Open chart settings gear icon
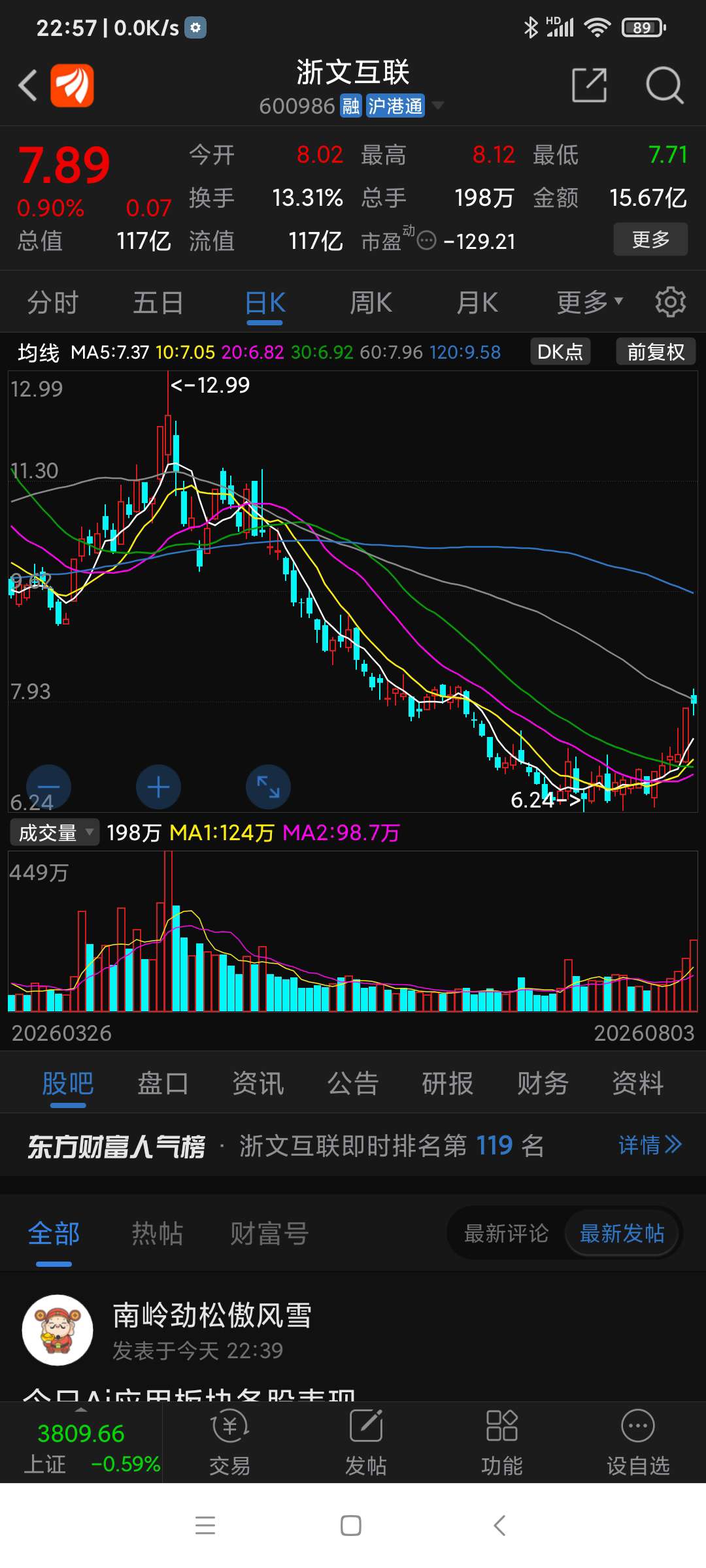The image size is (706, 1568). [671, 302]
